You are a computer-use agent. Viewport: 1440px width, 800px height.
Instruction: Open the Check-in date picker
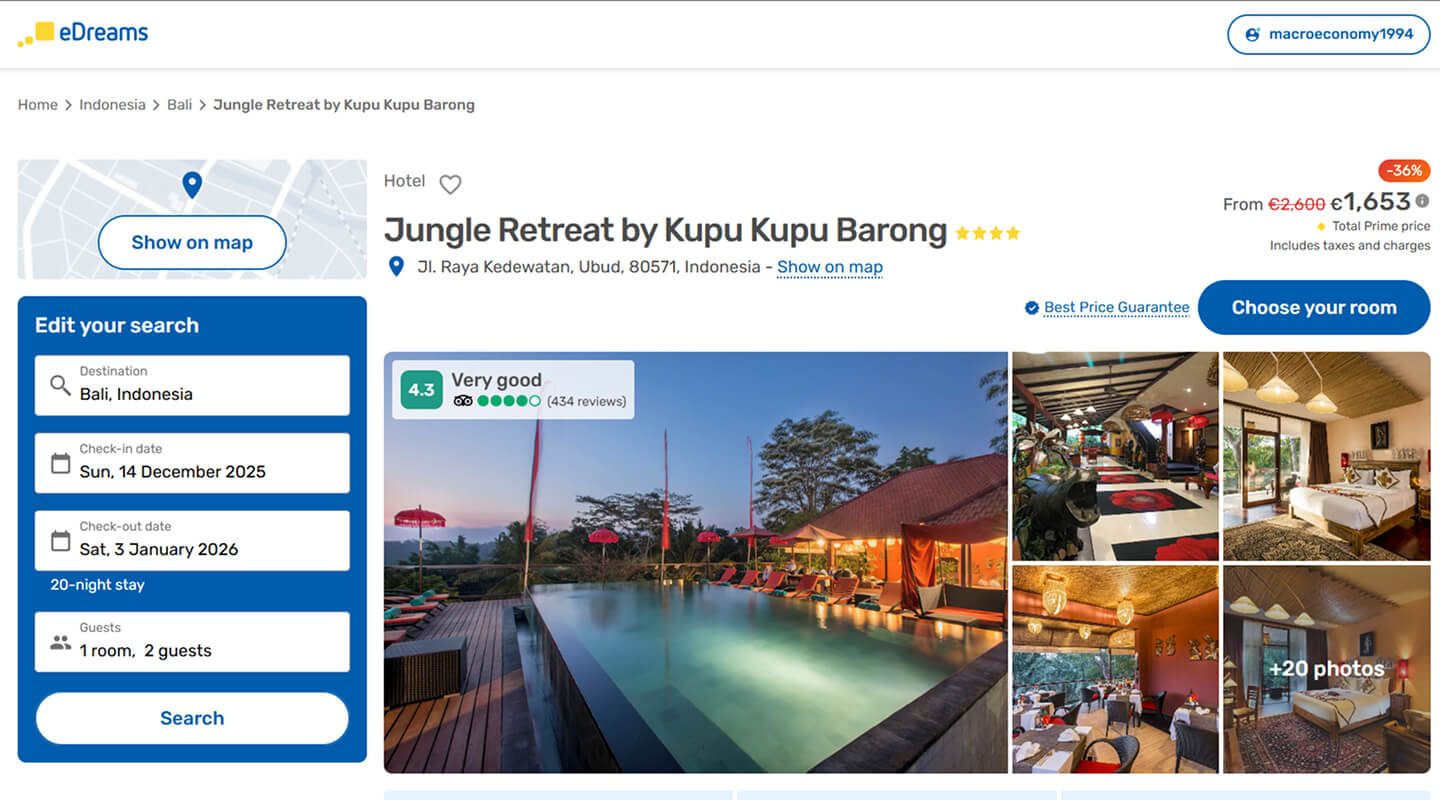(192, 463)
